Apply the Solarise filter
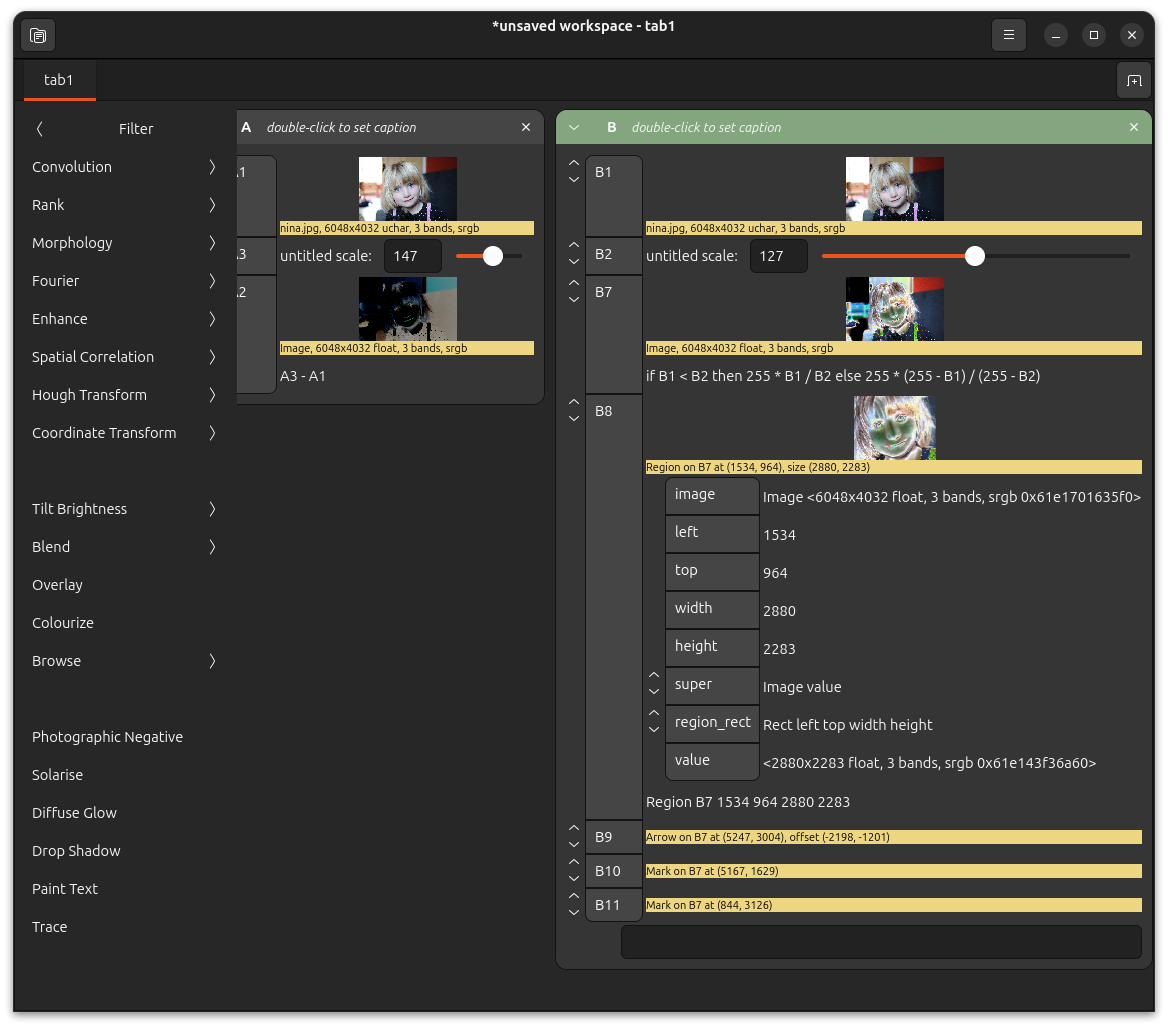The width and height of the screenshot is (1168, 1028). 124,775
